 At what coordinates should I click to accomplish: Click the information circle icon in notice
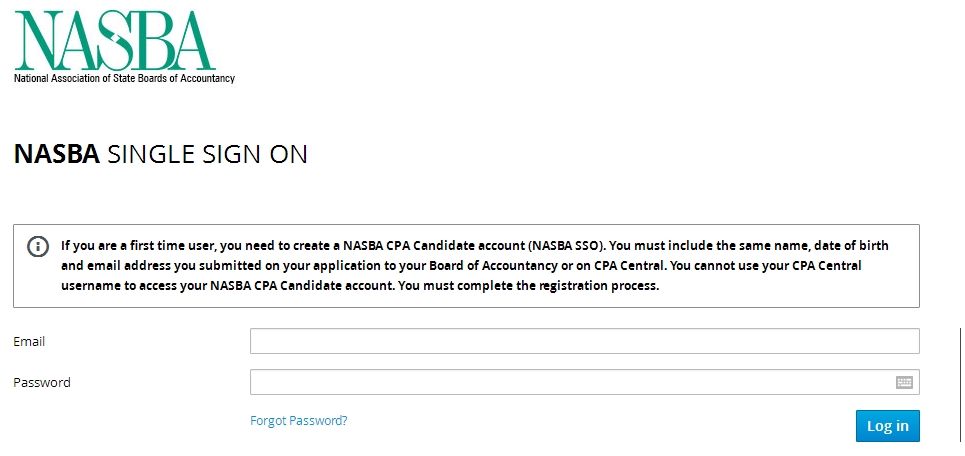click(37, 247)
